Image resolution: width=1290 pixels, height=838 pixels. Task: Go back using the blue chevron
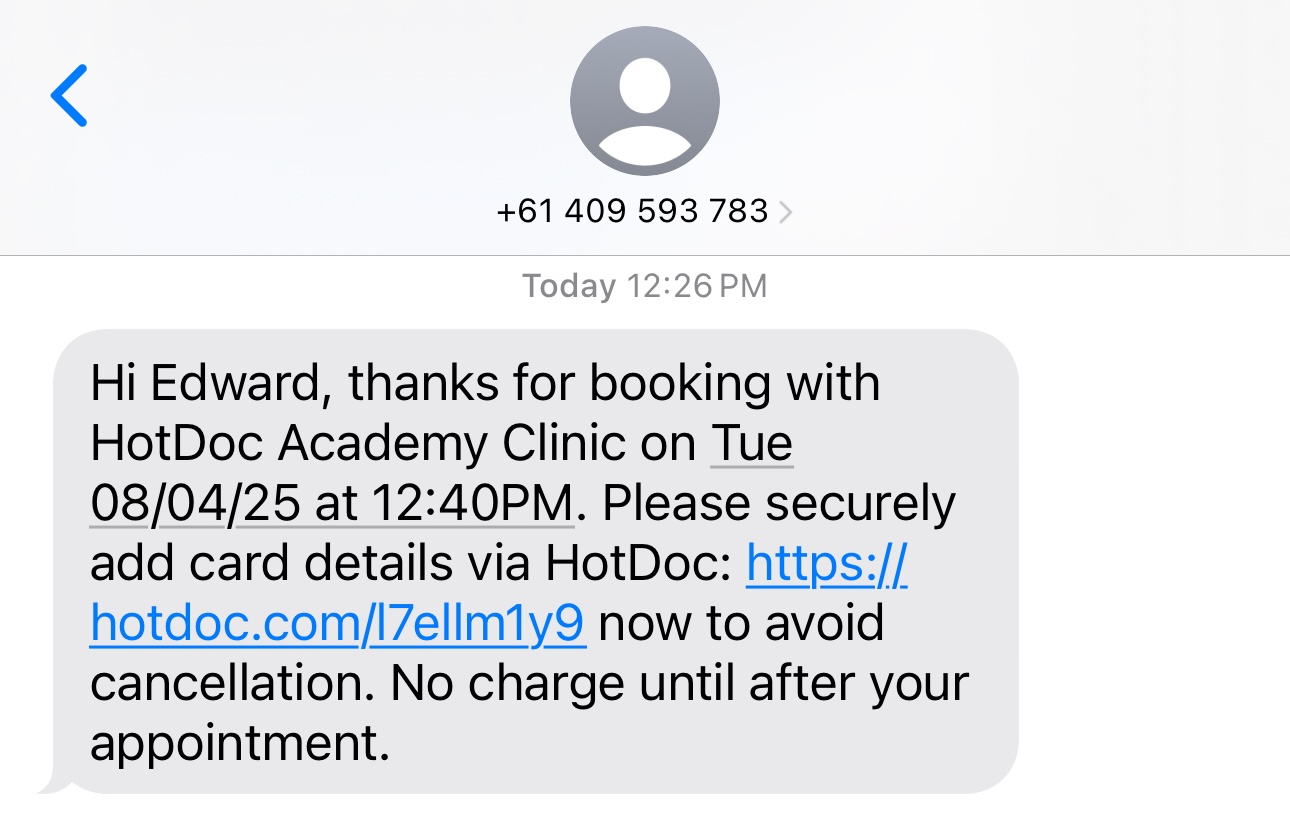point(69,96)
